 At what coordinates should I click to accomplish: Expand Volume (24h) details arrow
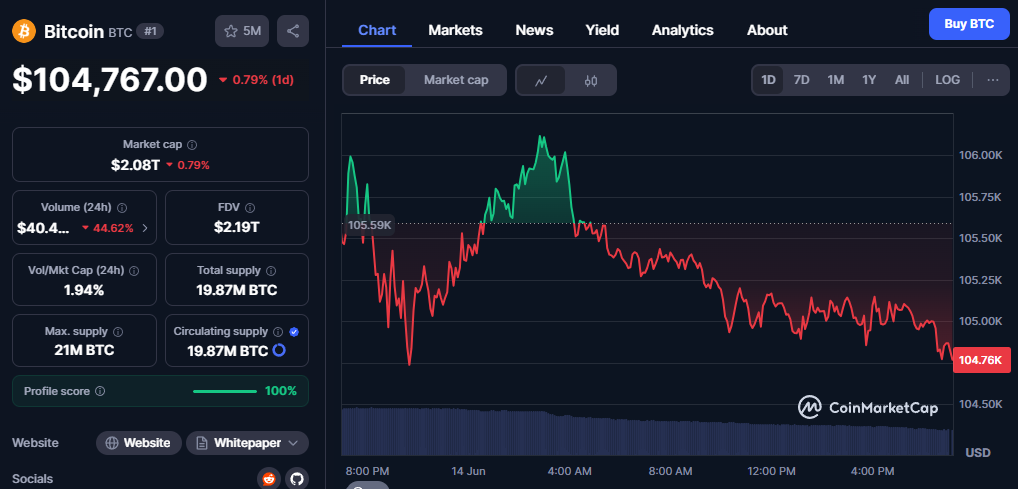[x=145, y=228]
